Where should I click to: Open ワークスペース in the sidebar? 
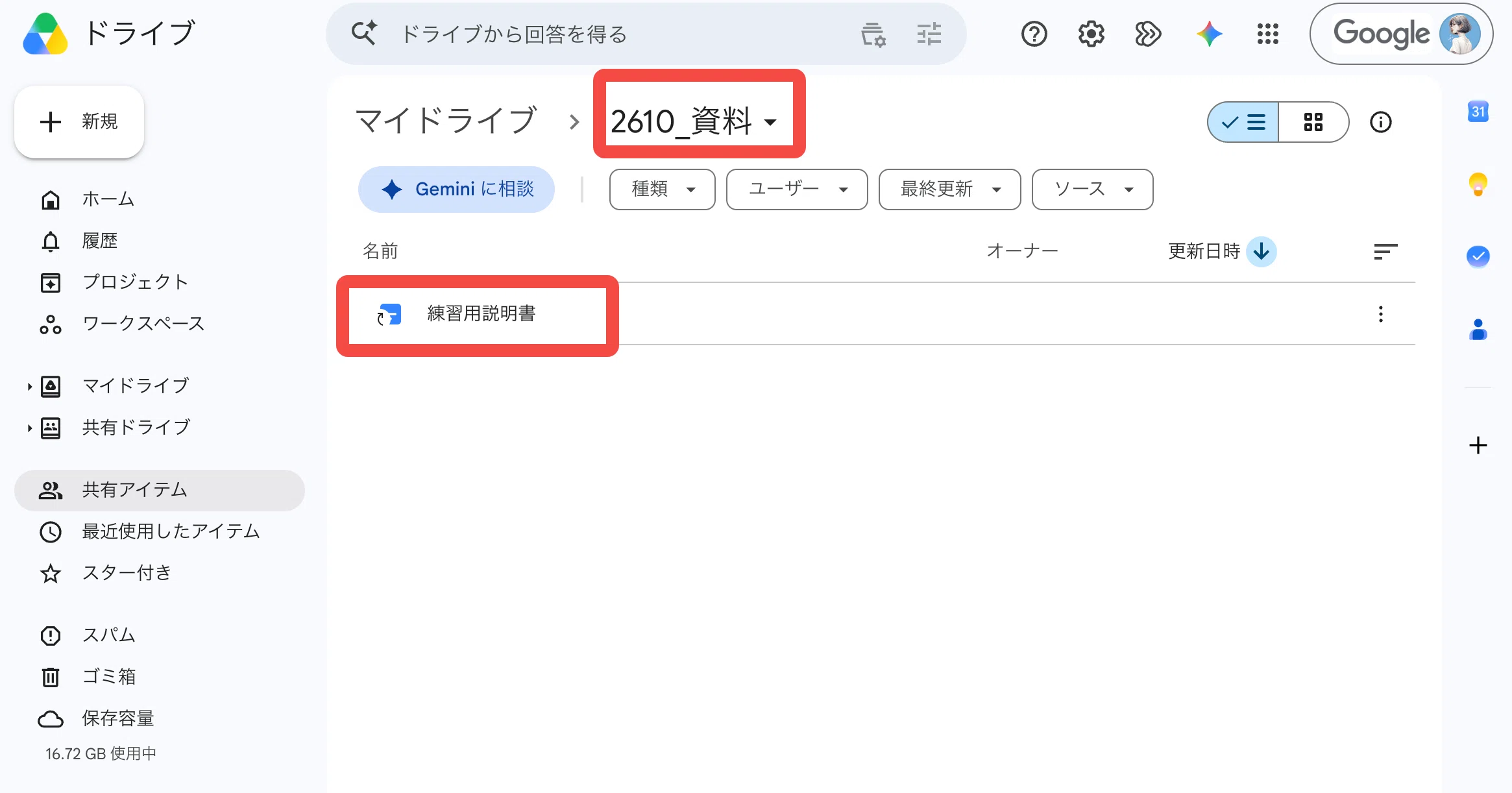159,324
